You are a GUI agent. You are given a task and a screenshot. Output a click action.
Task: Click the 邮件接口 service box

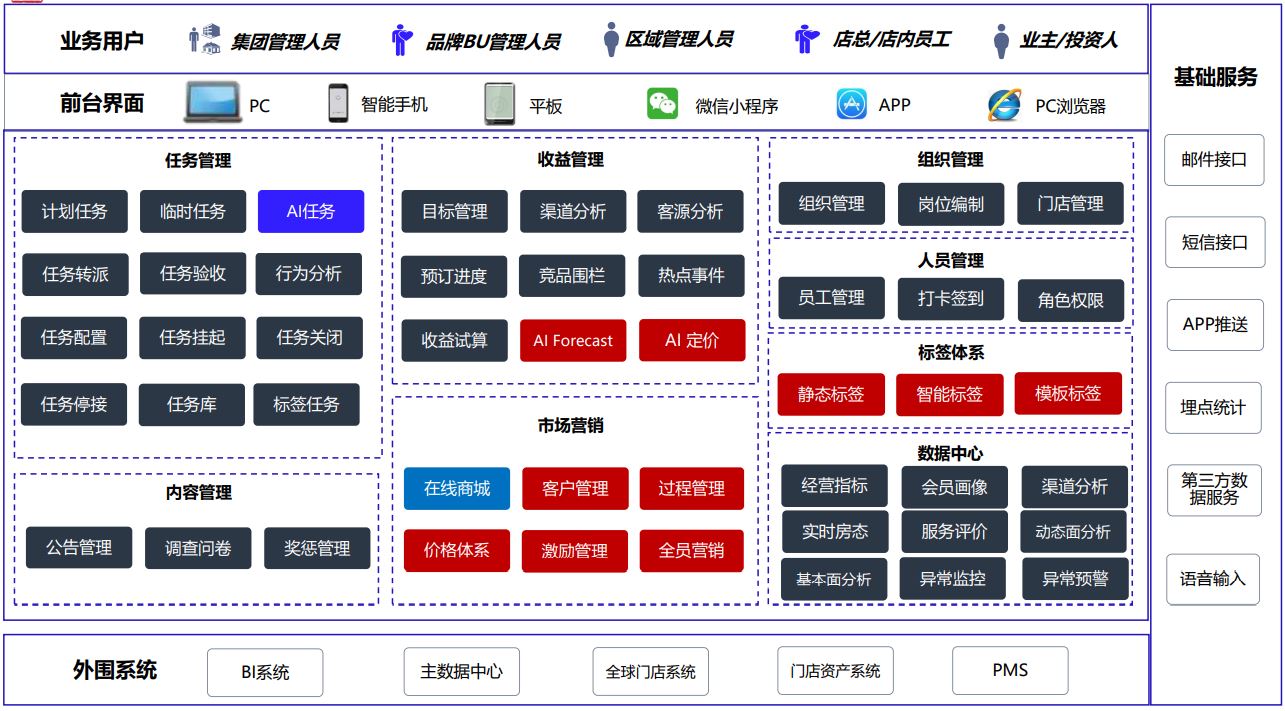click(1214, 160)
